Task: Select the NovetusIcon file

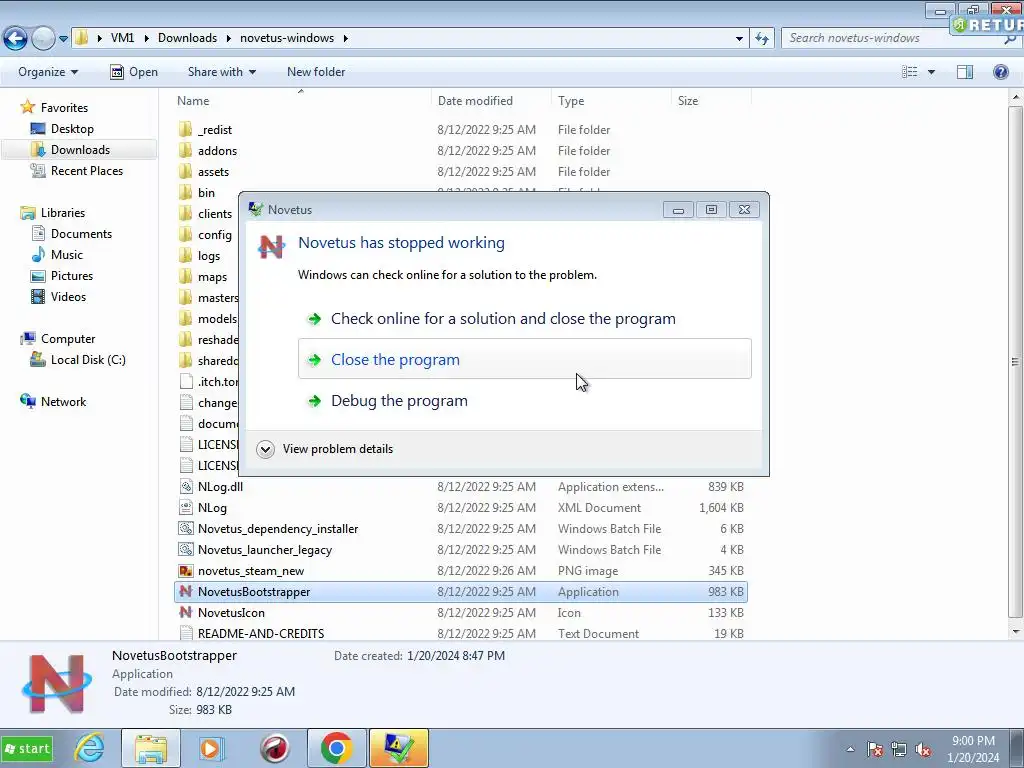Action: pyautogui.click(x=231, y=613)
